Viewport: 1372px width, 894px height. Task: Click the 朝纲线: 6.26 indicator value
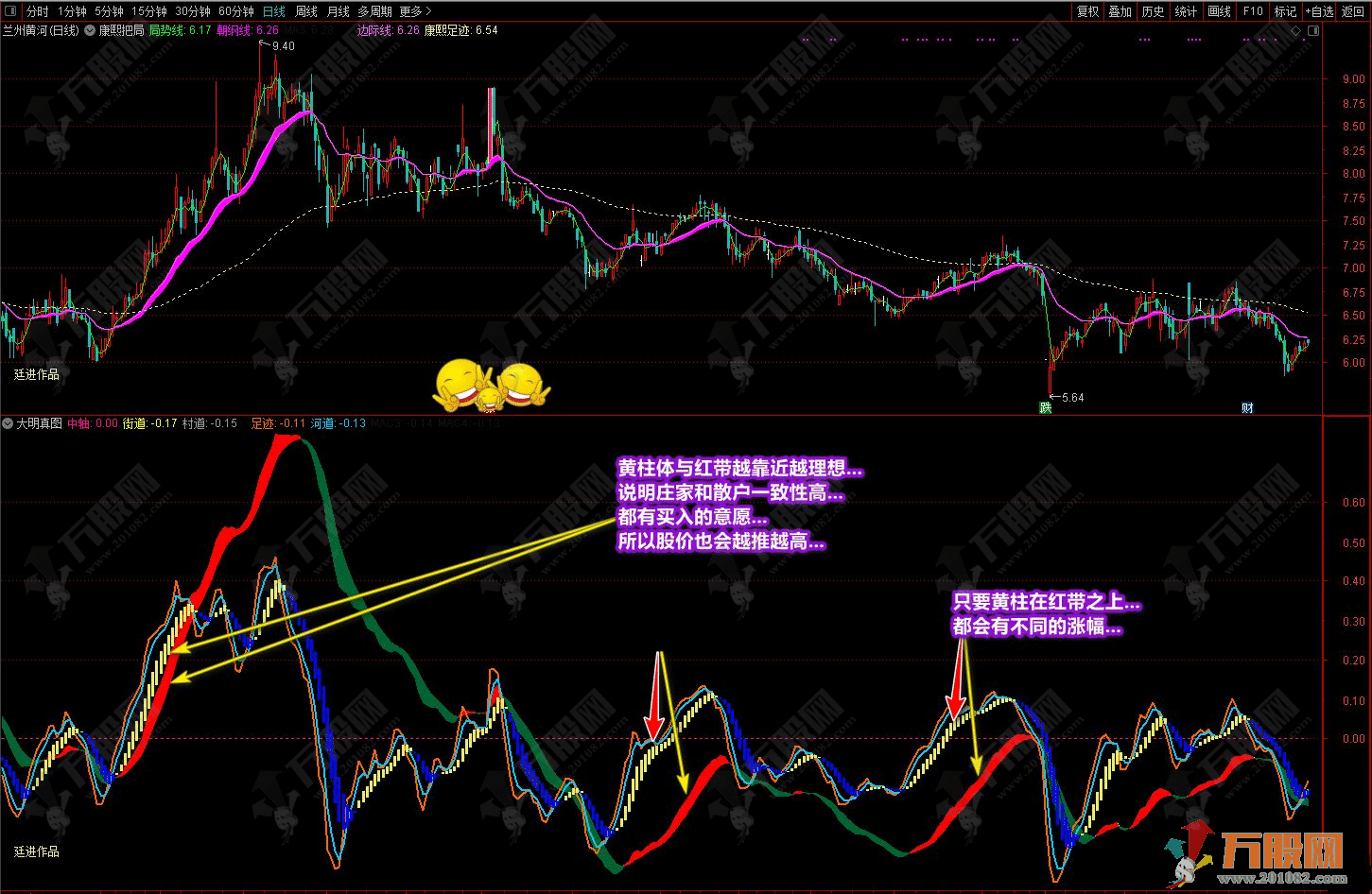click(x=248, y=30)
